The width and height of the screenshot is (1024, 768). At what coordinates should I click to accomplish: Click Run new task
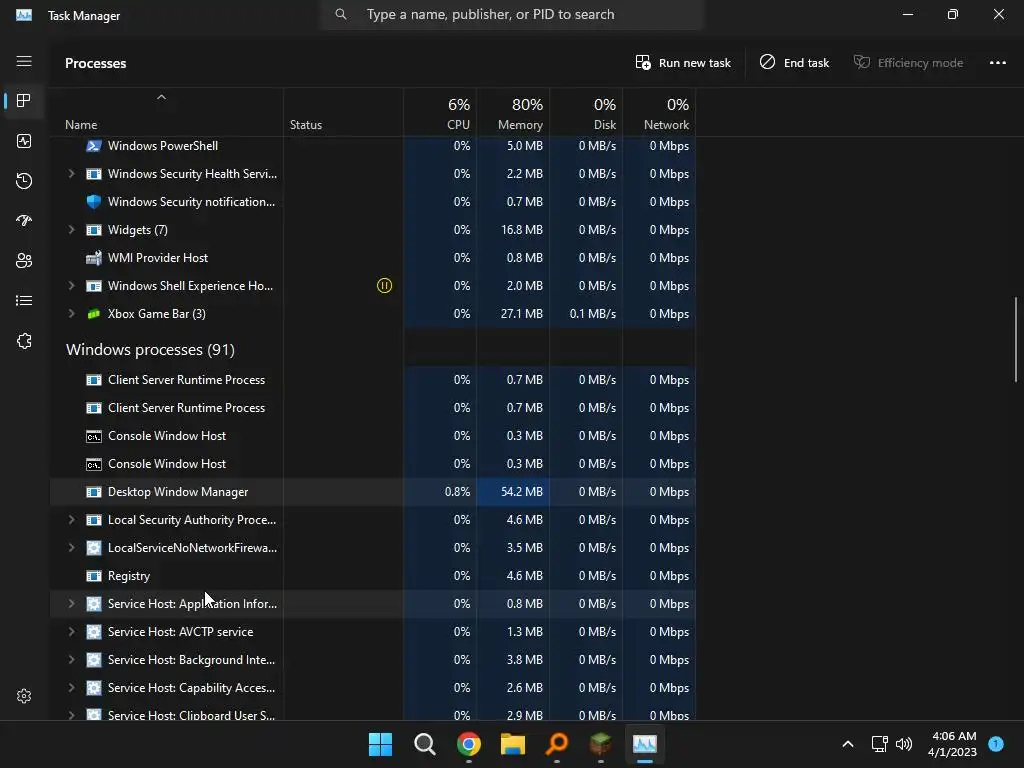click(x=683, y=63)
